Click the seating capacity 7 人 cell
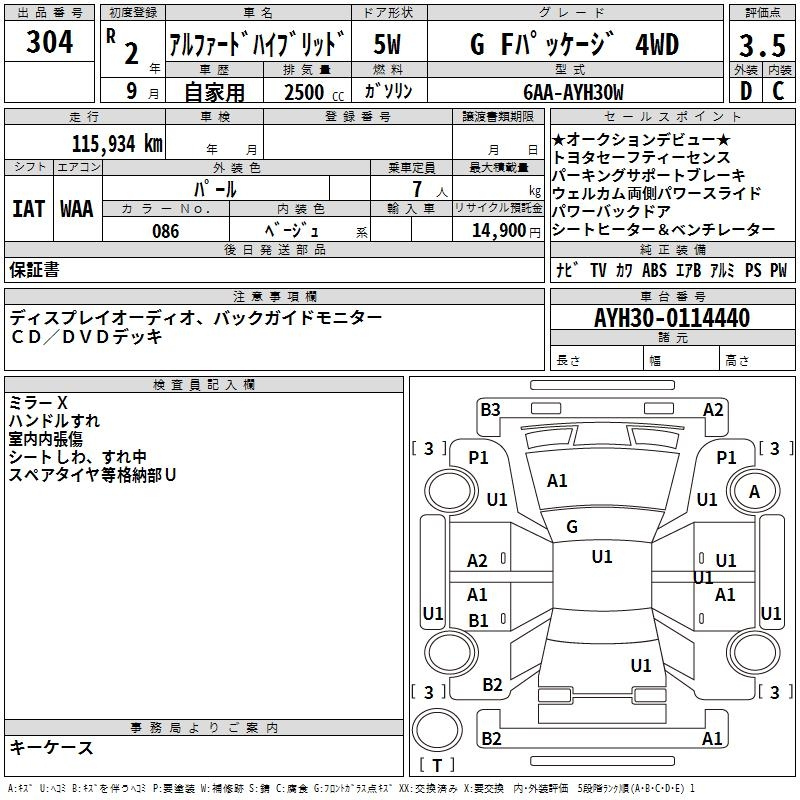Viewport: 800px width, 800px height. pos(411,189)
